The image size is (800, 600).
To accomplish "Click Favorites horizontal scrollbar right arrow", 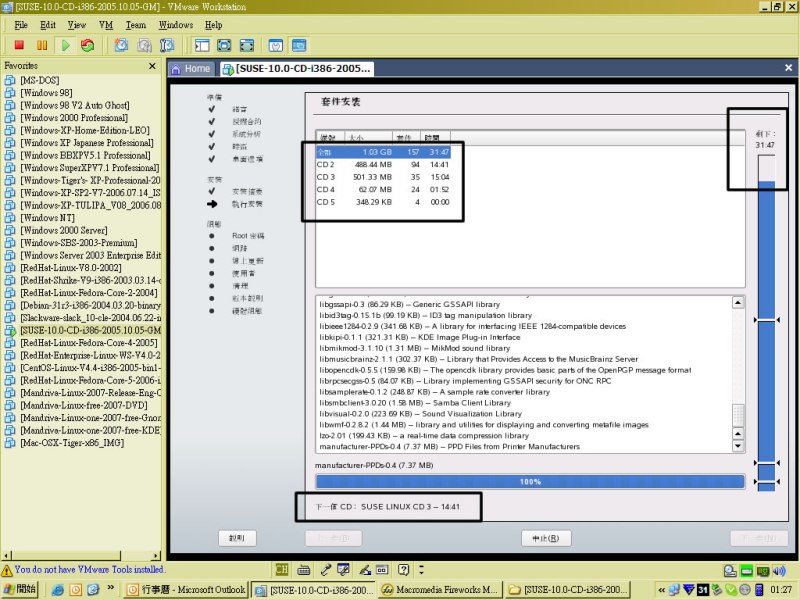I will 156,555.
